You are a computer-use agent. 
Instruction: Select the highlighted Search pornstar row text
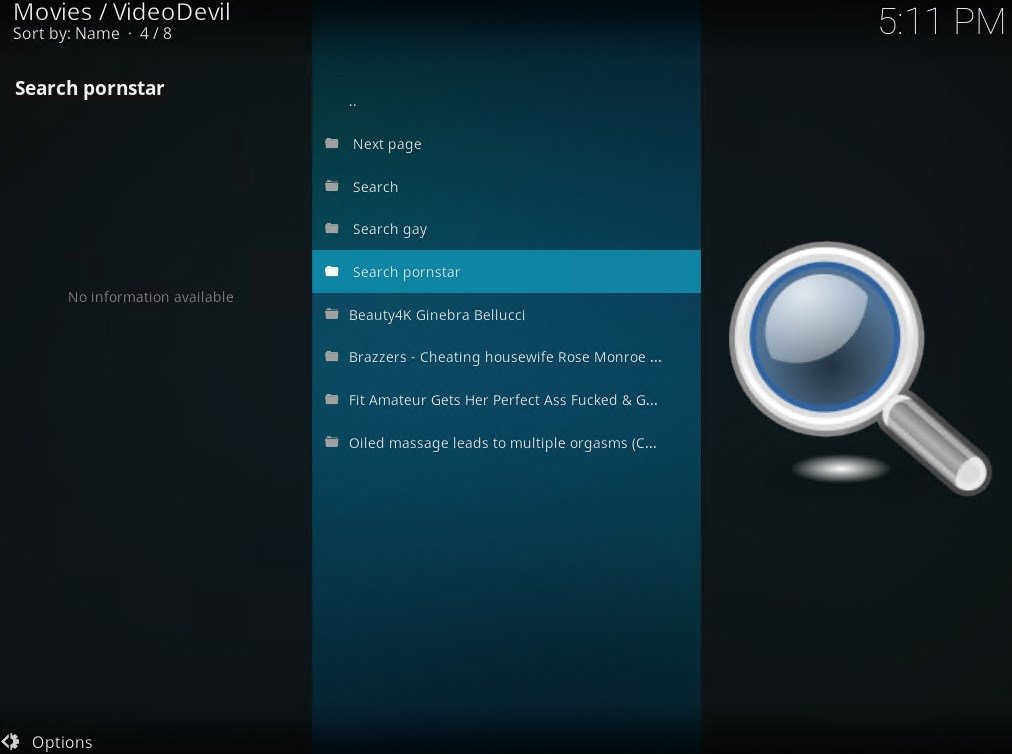(406, 272)
